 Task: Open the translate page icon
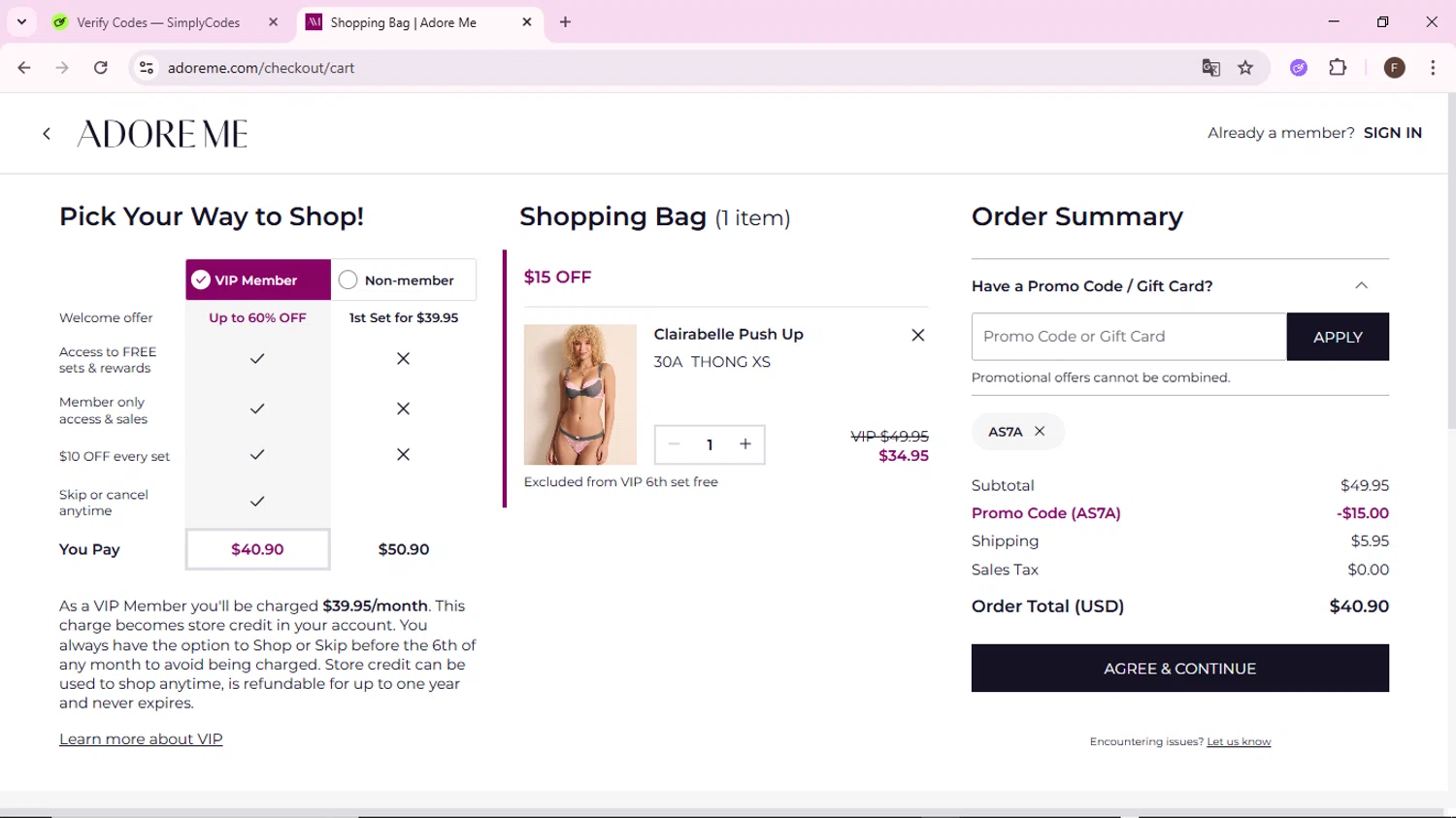click(1210, 68)
